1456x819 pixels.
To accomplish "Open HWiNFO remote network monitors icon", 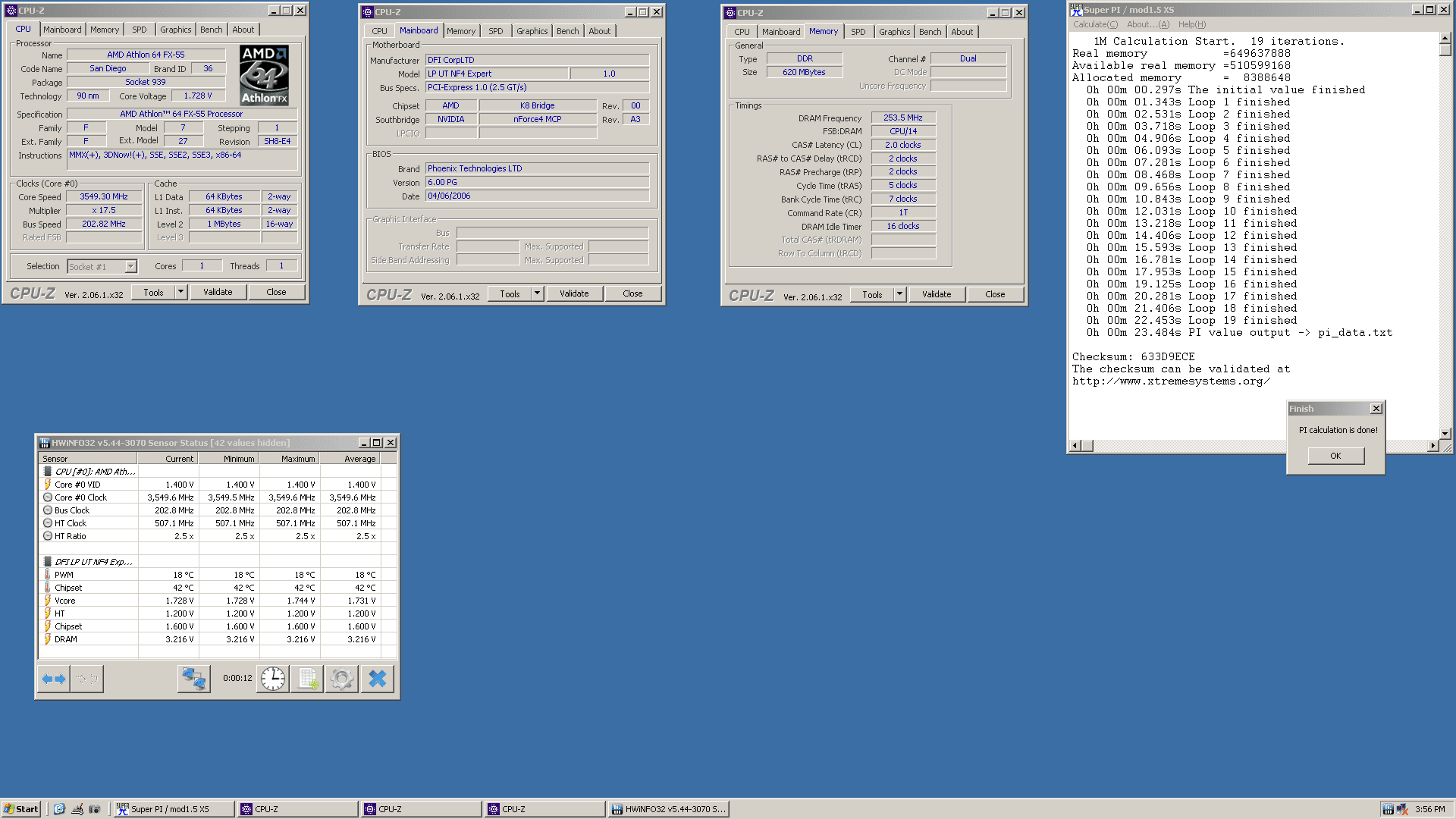I will point(193,679).
